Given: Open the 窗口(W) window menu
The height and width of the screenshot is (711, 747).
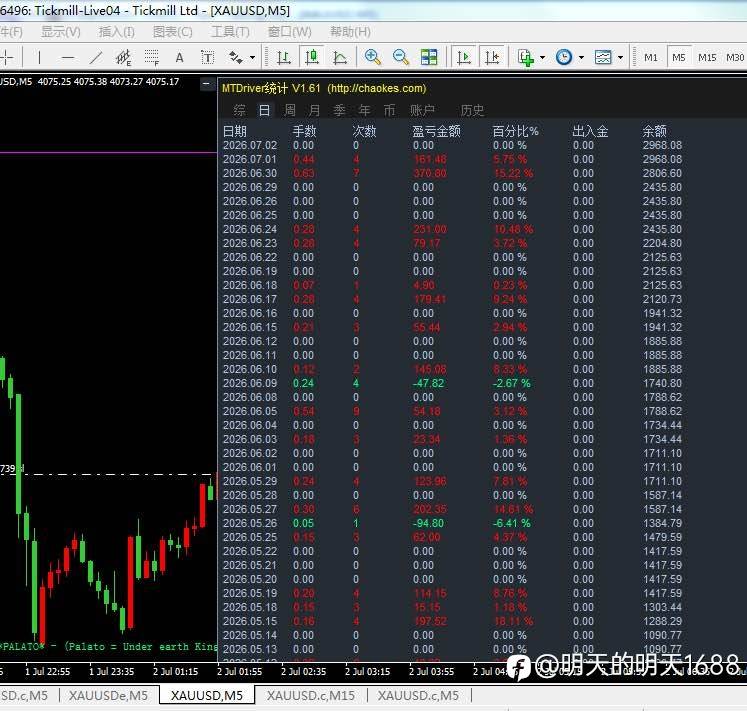Looking at the screenshot, I should pyautogui.click(x=290, y=32).
